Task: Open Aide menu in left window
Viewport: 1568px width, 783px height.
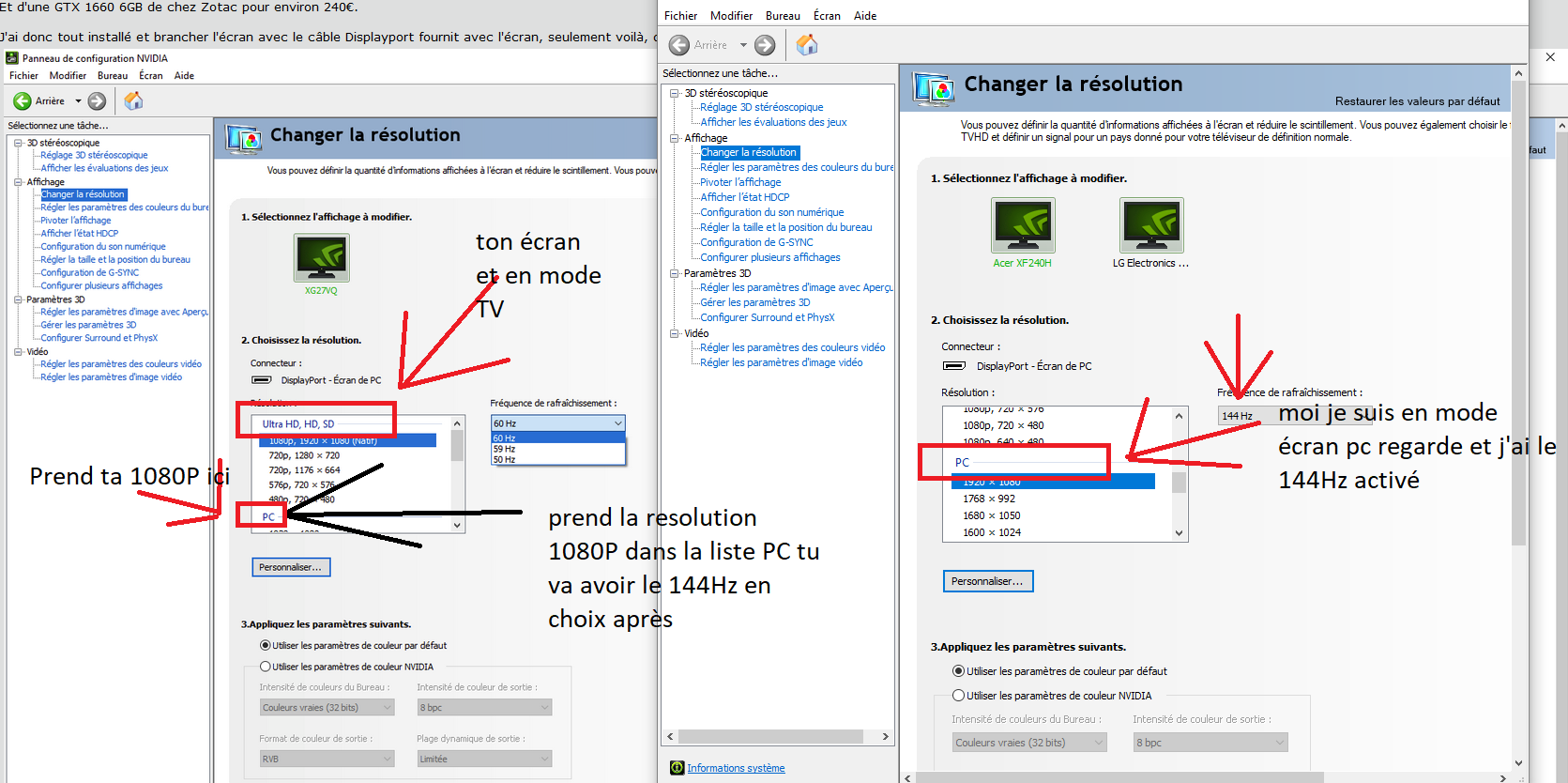Action: pyautogui.click(x=184, y=76)
